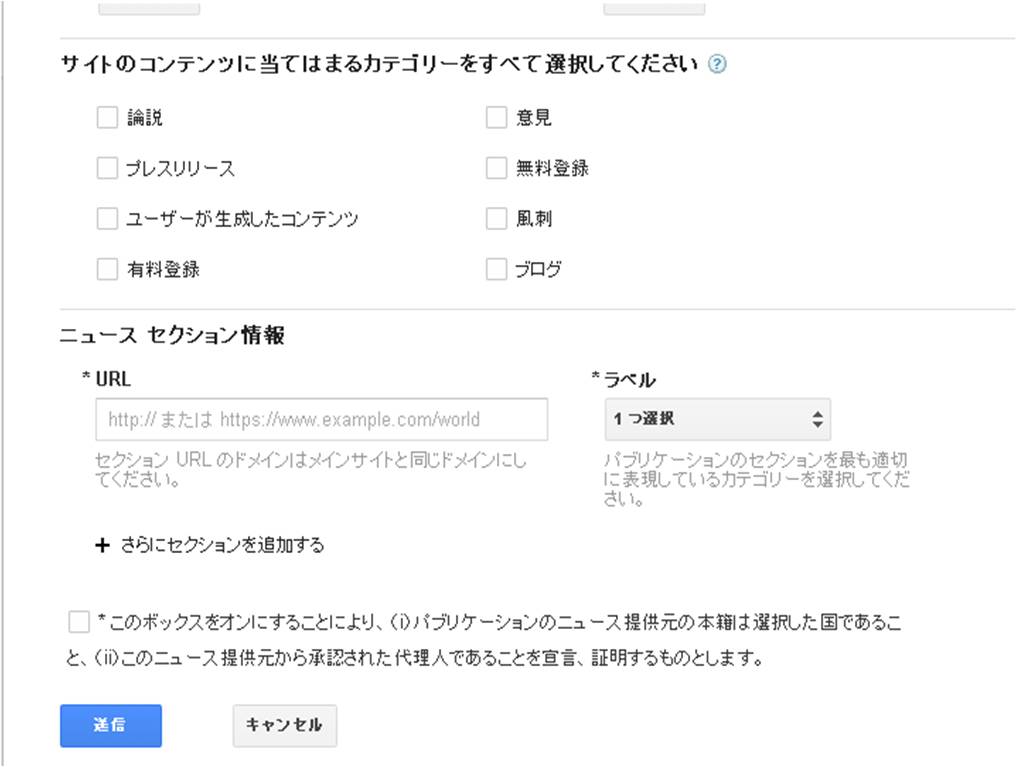Click the partially visible button at top right
This screenshot has width=1029, height=767.
(654, 7)
